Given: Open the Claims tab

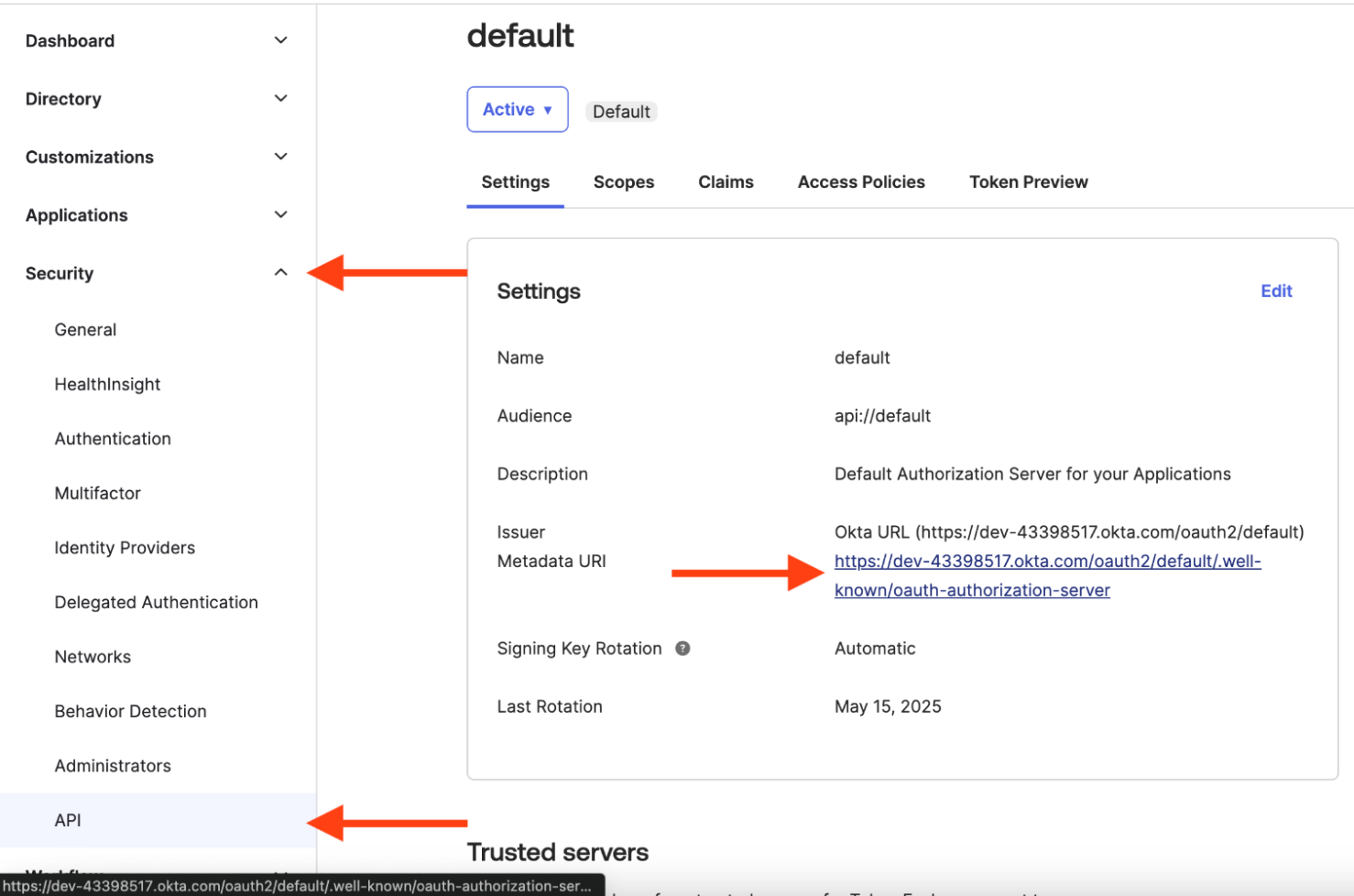Looking at the screenshot, I should tap(726, 182).
